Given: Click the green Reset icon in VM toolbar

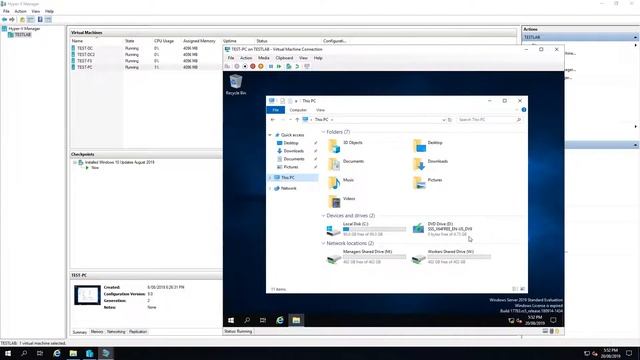Looking at the screenshot, I should click(x=279, y=67).
